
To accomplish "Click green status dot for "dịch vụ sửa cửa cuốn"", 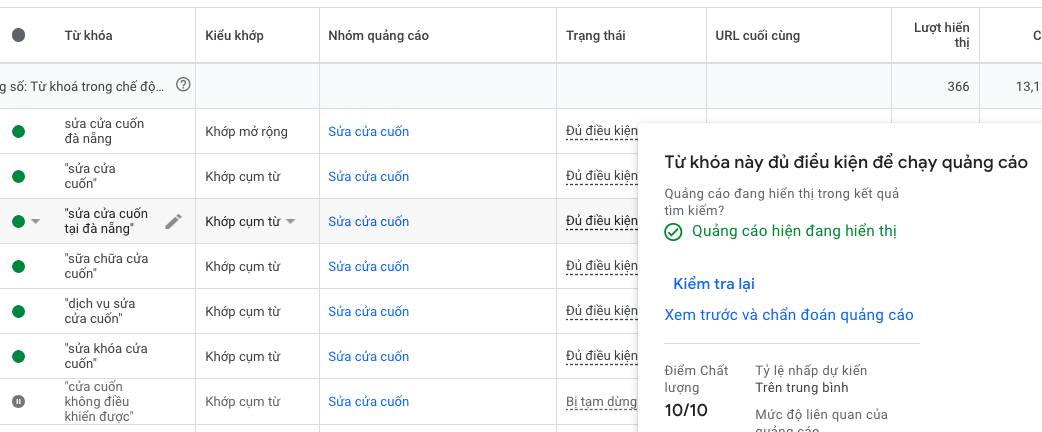I will [x=18, y=311].
